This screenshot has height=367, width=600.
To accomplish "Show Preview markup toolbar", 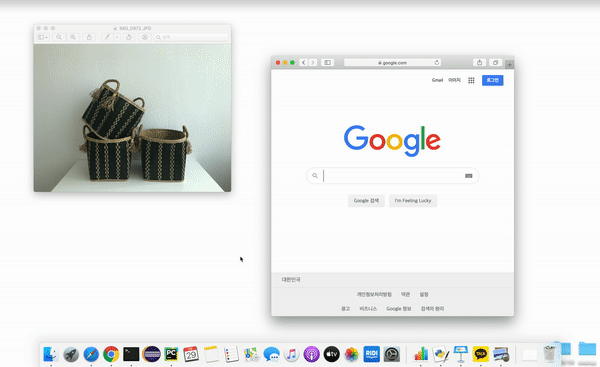I will coord(145,37).
